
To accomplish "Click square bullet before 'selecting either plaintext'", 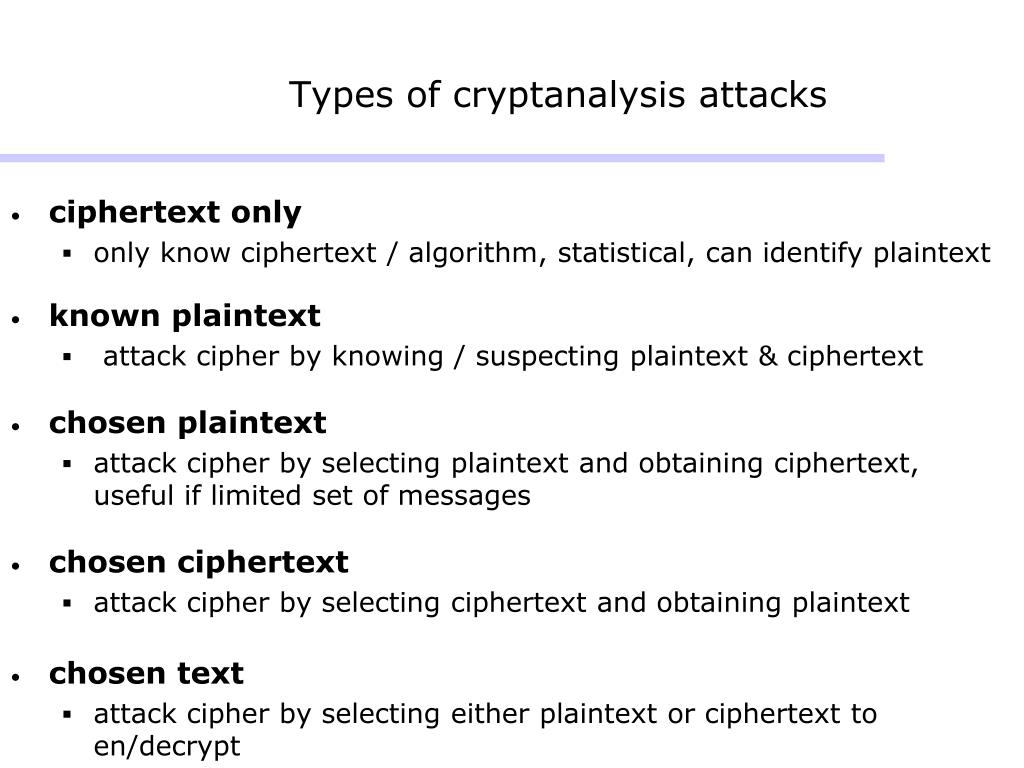I will point(67,714).
